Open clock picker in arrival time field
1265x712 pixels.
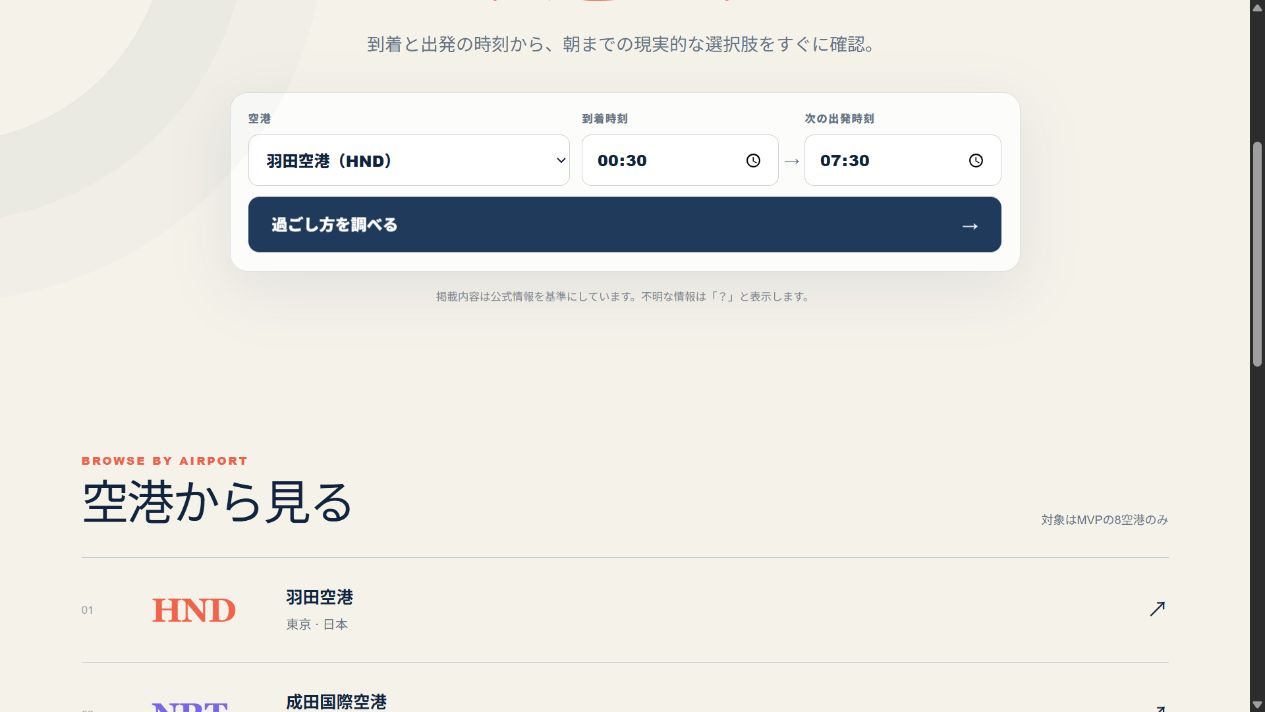tap(753, 161)
